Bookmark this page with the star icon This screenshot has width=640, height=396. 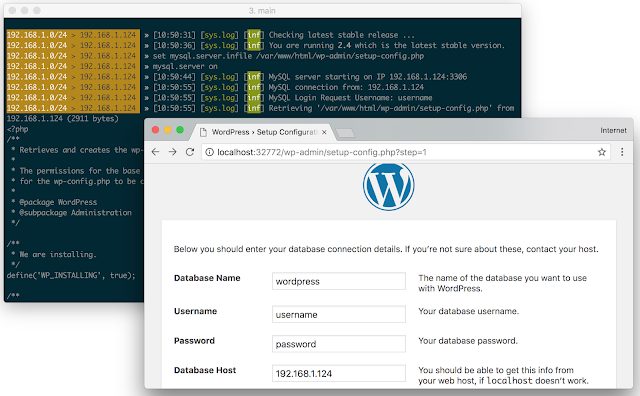pos(602,152)
